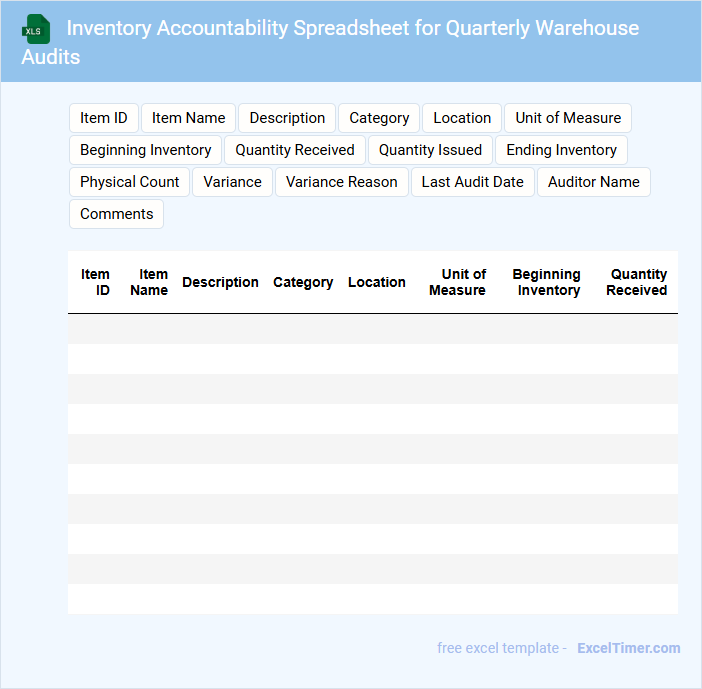Select the Item Name tag
Screen dimensions: 702x689
pyautogui.click(x=189, y=118)
